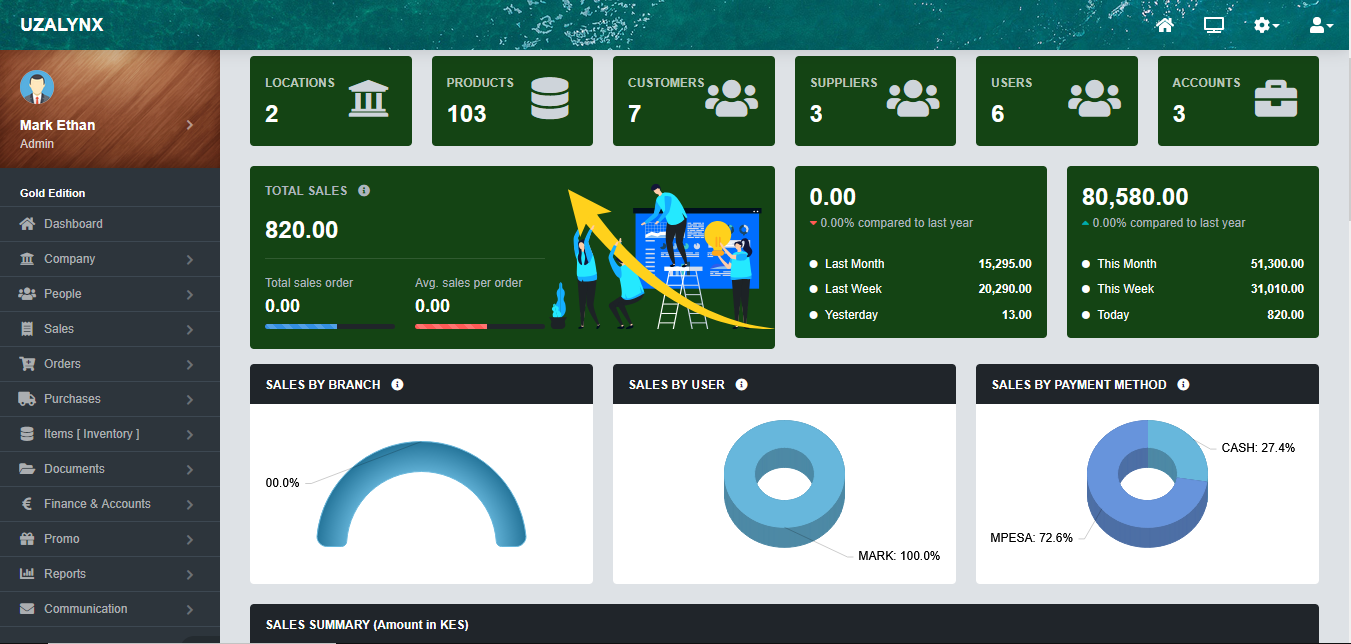
Task: Click the Accounts briefcase icon
Action: [x=1276, y=100]
